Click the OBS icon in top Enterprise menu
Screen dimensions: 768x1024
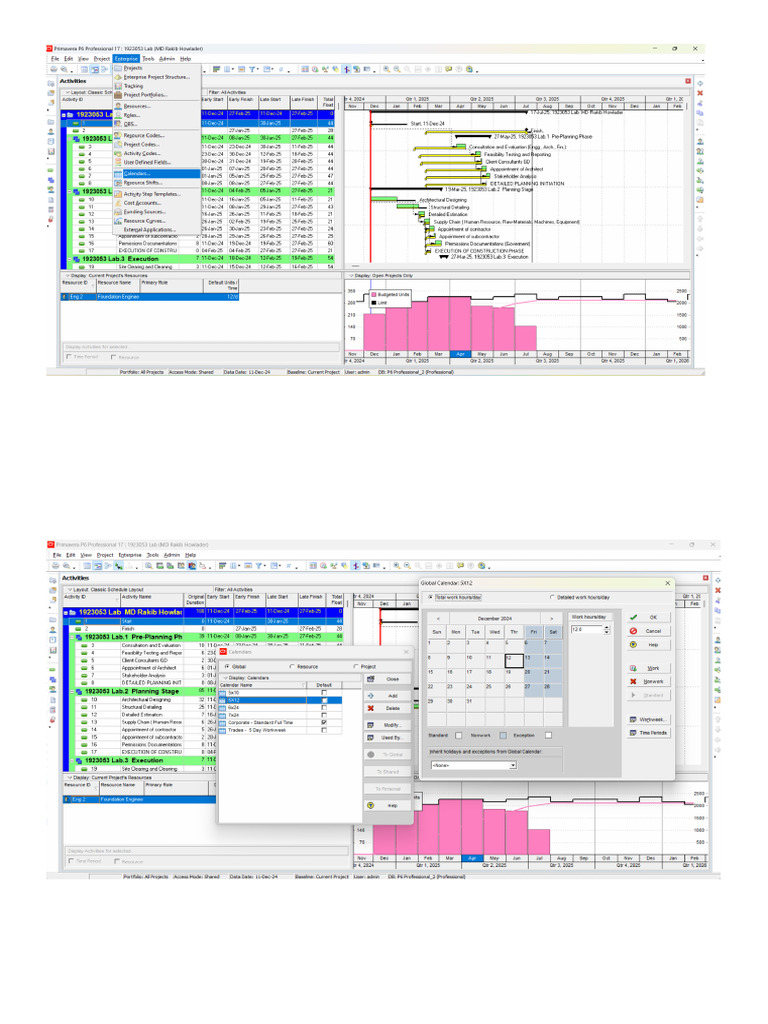118,124
